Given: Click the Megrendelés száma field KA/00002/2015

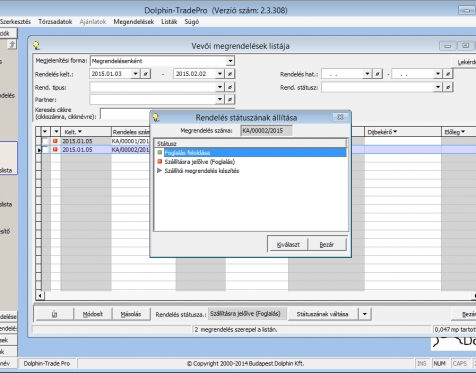Looking at the screenshot, I should [266, 131].
